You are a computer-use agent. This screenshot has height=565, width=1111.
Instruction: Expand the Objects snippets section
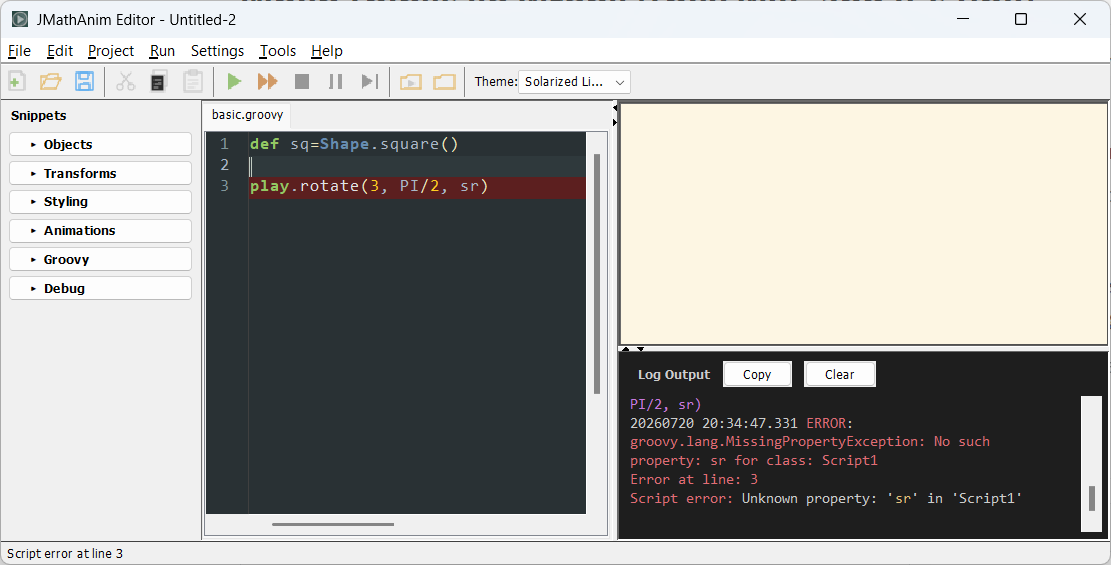point(101,144)
